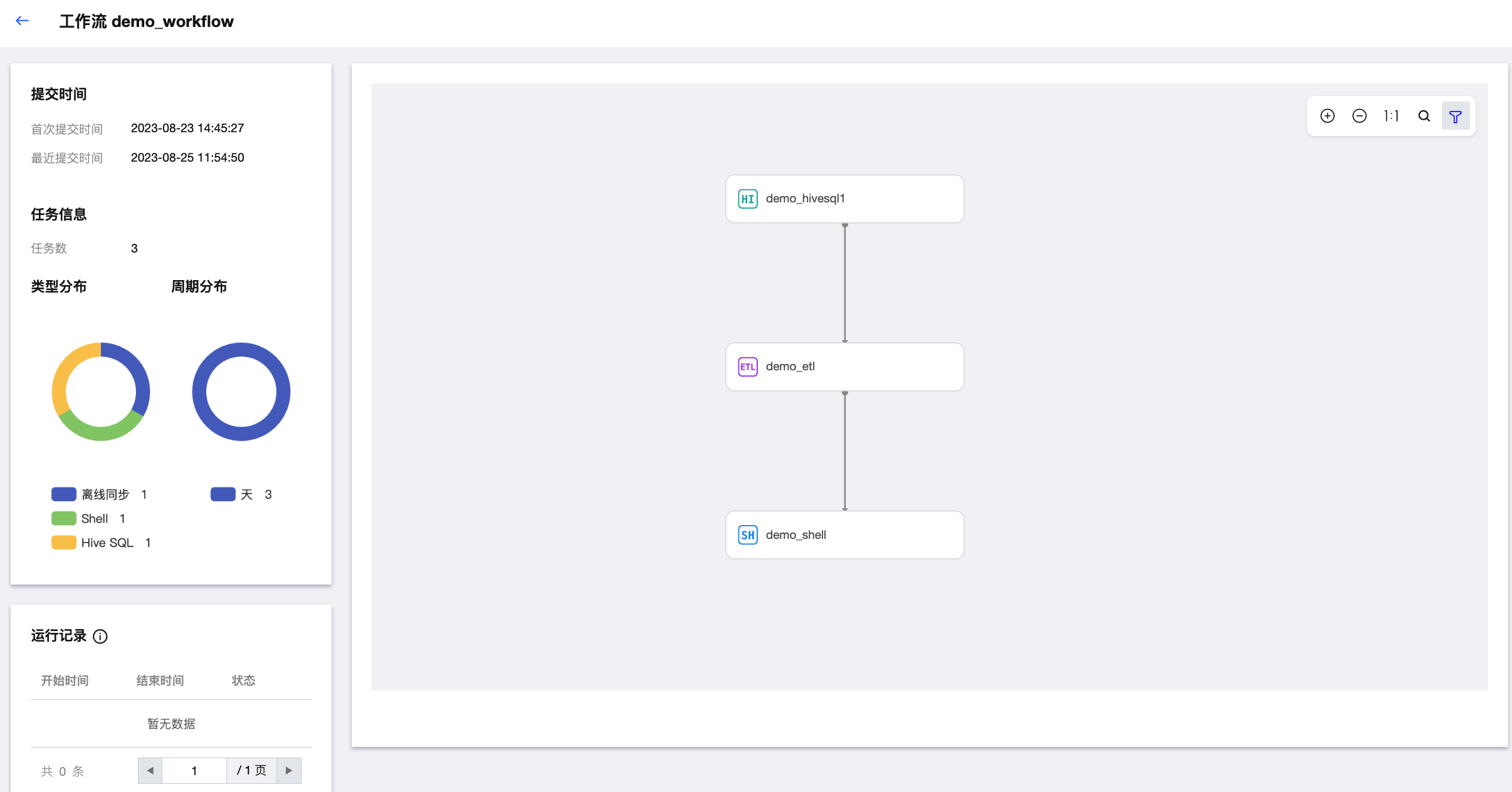Toggle the filter funnel button
The image size is (1512, 792).
click(x=1456, y=117)
